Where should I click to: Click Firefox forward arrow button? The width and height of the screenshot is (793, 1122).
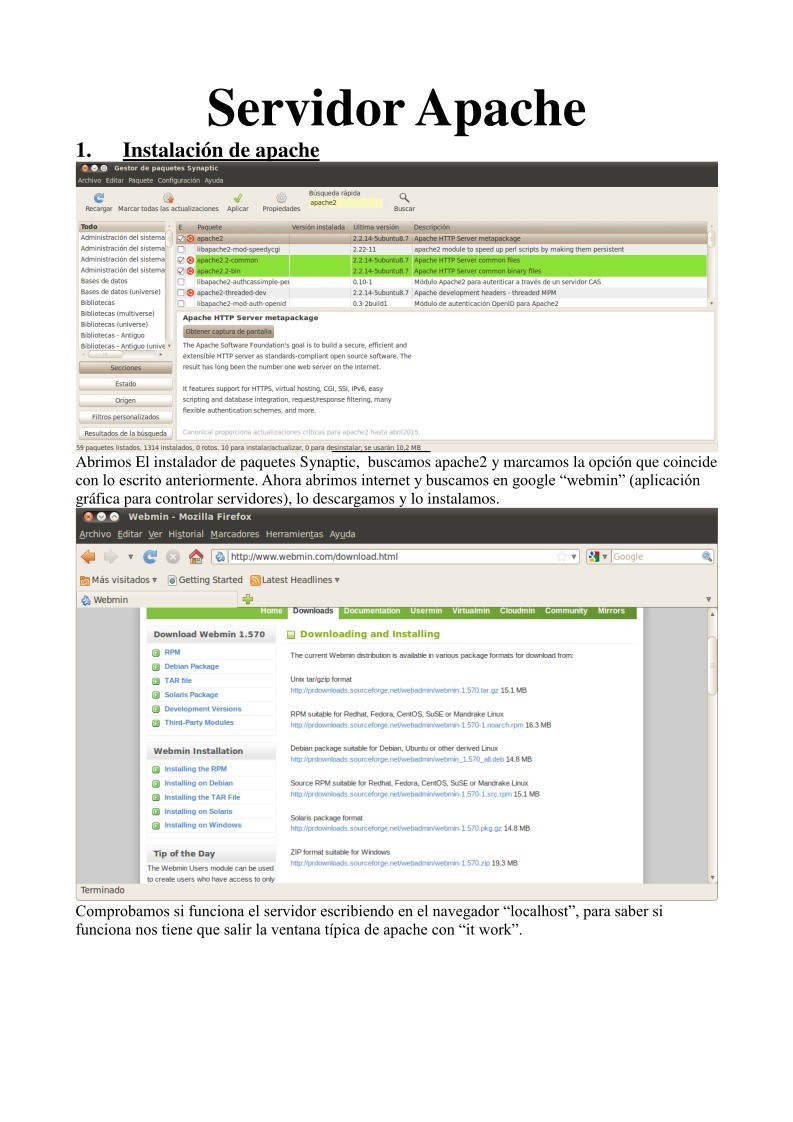point(111,557)
